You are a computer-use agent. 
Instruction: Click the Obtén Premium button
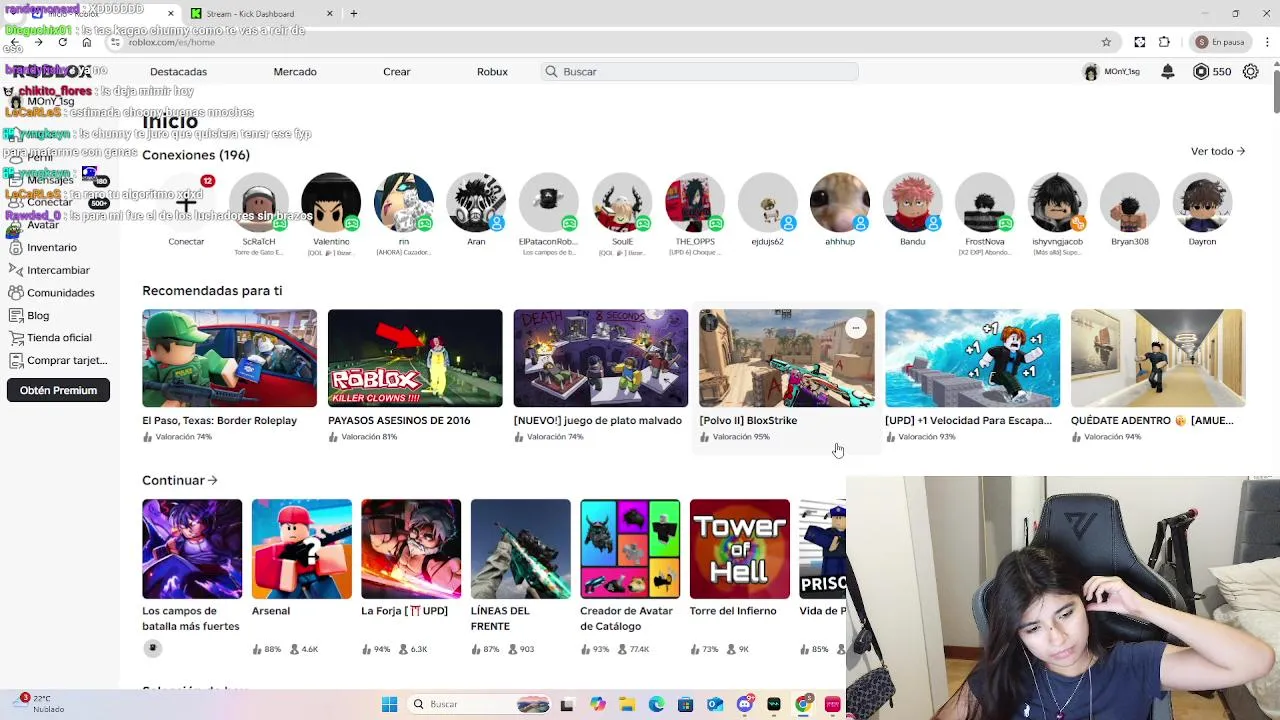click(58, 390)
